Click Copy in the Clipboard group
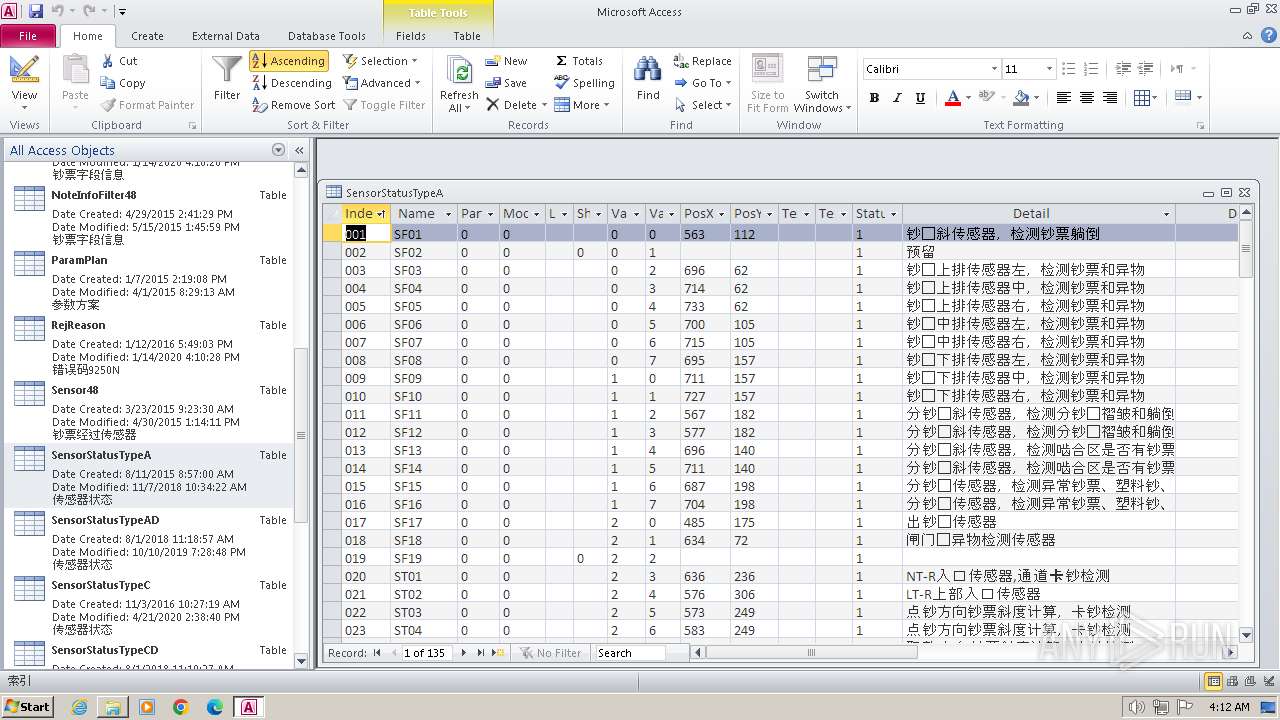Screen dimensions: 1280x720 [123, 83]
